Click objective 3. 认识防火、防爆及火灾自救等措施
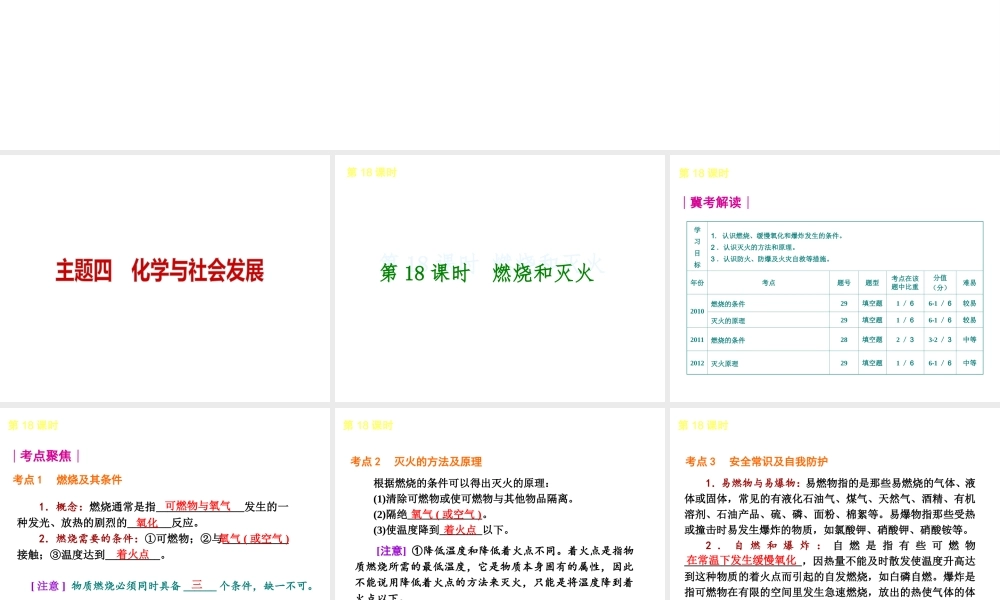 click(x=771, y=258)
